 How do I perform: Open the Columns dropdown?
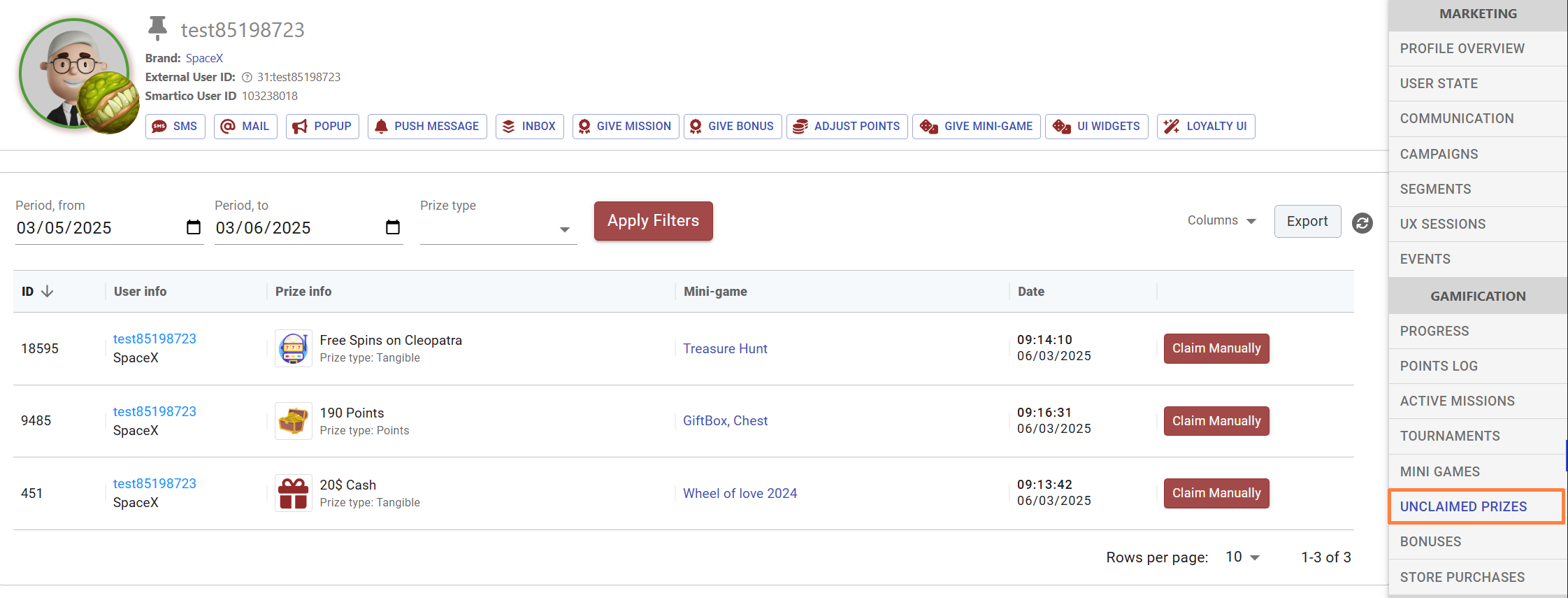pyautogui.click(x=1221, y=221)
